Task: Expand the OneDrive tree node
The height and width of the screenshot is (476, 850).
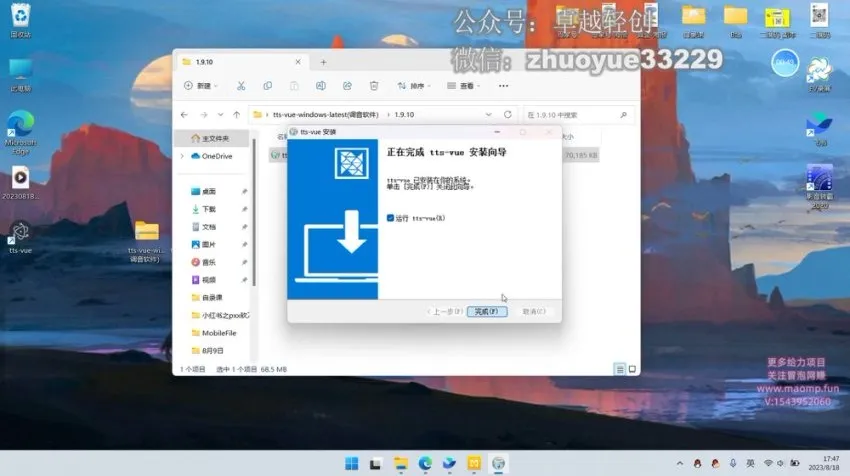Action: [x=182, y=156]
